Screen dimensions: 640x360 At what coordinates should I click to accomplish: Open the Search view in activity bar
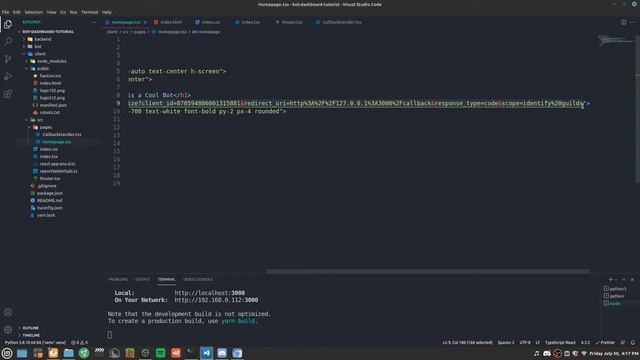click(8, 42)
